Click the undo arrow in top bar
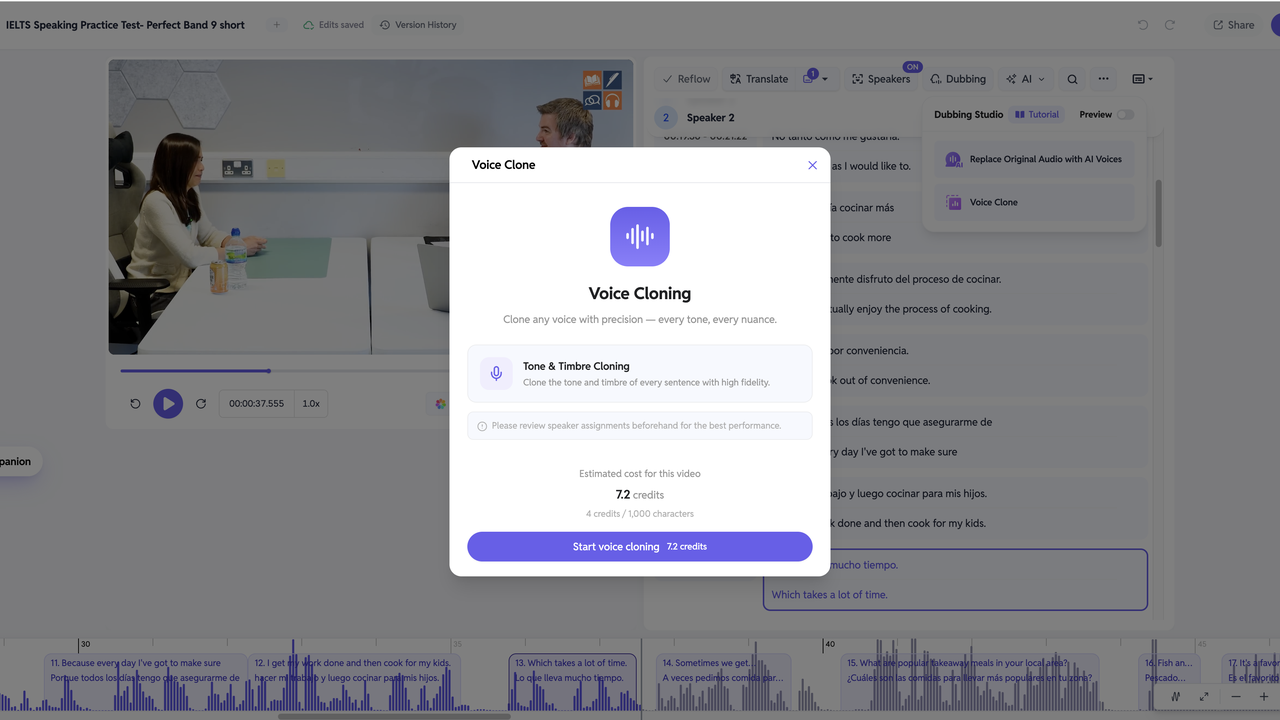The height and width of the screenshot is (720, 1280). pyautogui.click(x=1143, y=25)
